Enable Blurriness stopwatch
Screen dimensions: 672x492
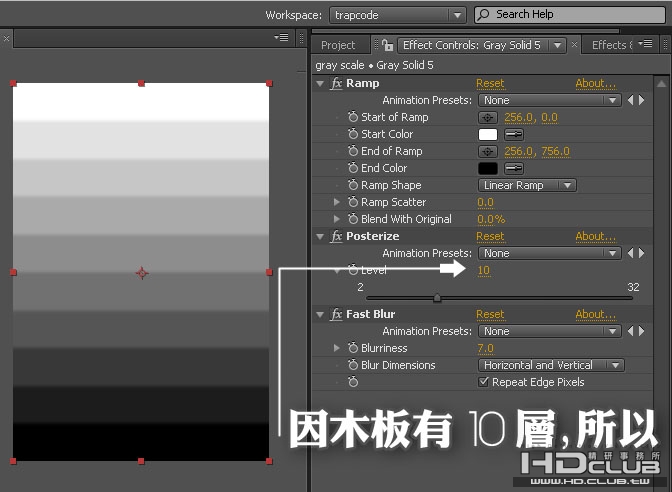click(353, 348)
